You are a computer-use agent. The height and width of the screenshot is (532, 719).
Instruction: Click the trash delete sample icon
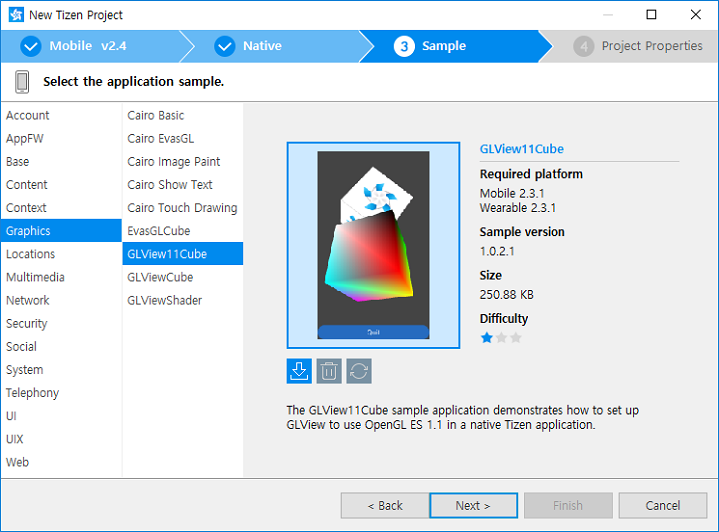coord(329,371)
